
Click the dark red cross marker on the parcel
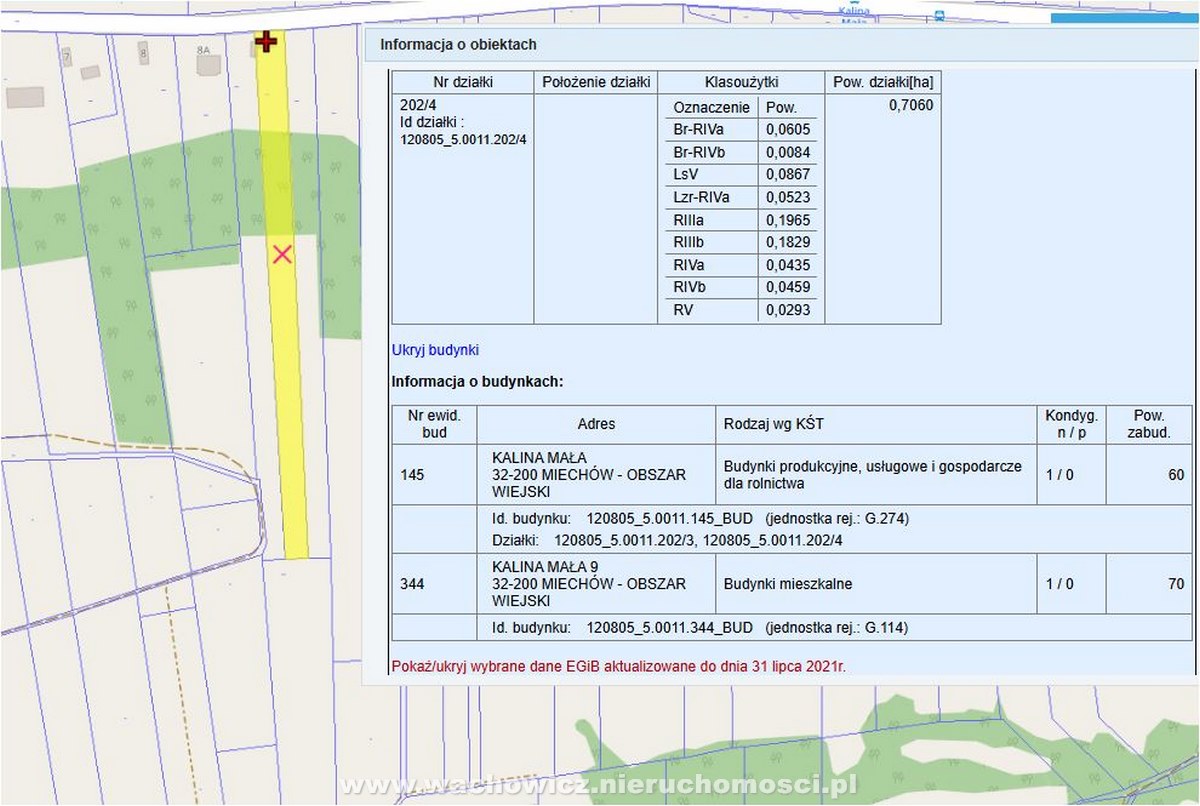[x=265, y=41]
